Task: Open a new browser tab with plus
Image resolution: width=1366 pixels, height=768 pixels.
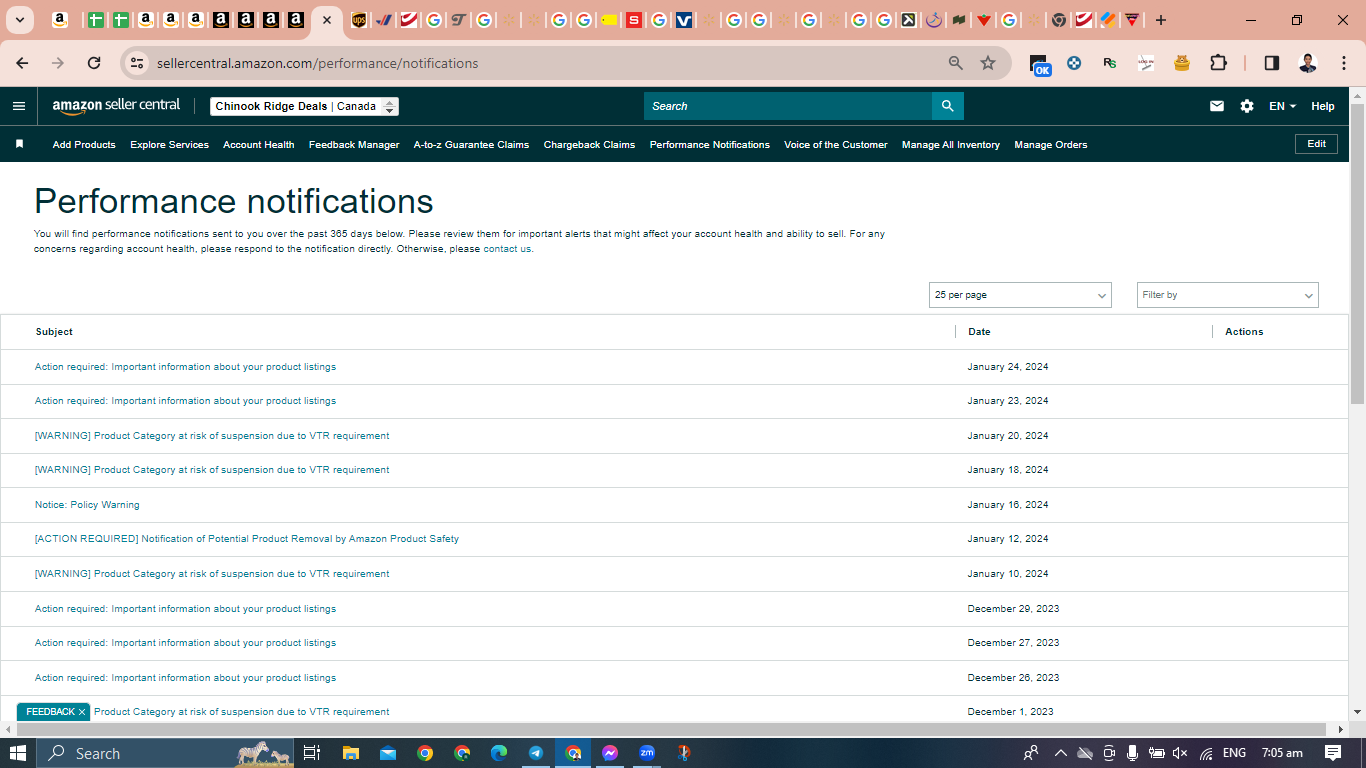Action: pos(1161,20)
